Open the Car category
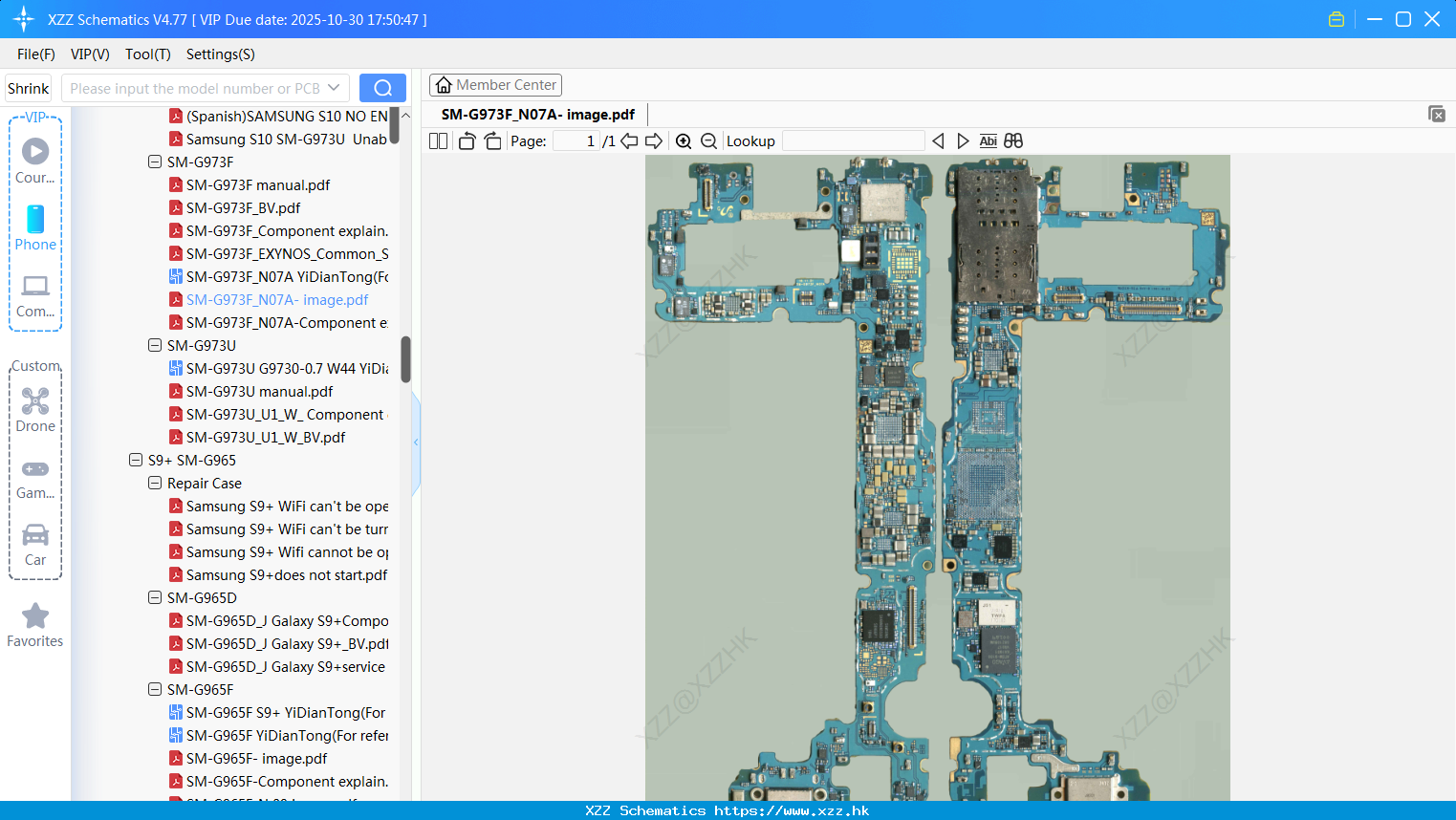The height and width of the screenshot is (820, 1456). 35,545
